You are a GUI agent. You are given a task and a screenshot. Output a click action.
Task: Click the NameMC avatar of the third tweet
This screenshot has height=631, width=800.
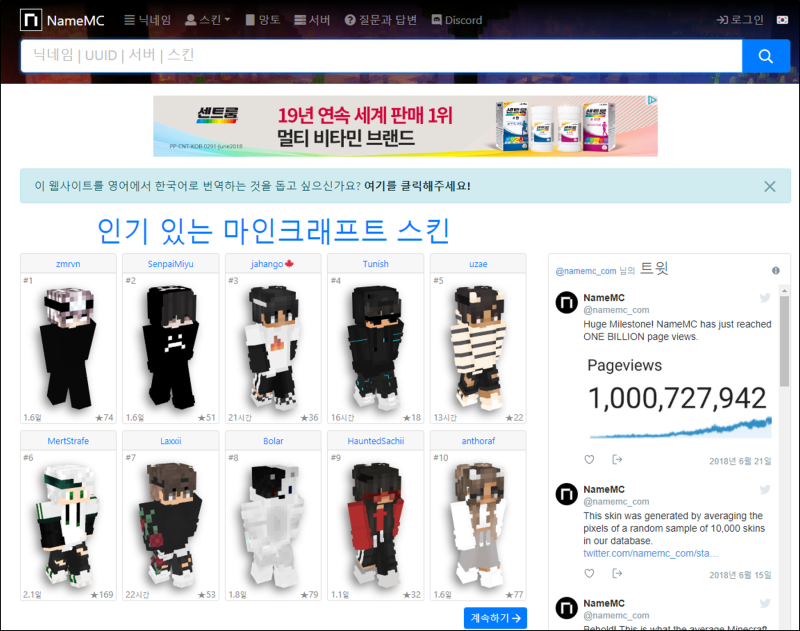(x=566, y=608)
